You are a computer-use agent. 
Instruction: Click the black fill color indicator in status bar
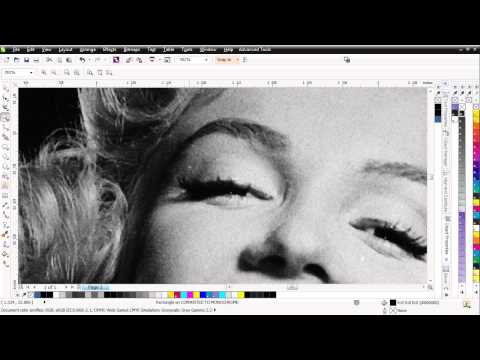coord(393,303)
